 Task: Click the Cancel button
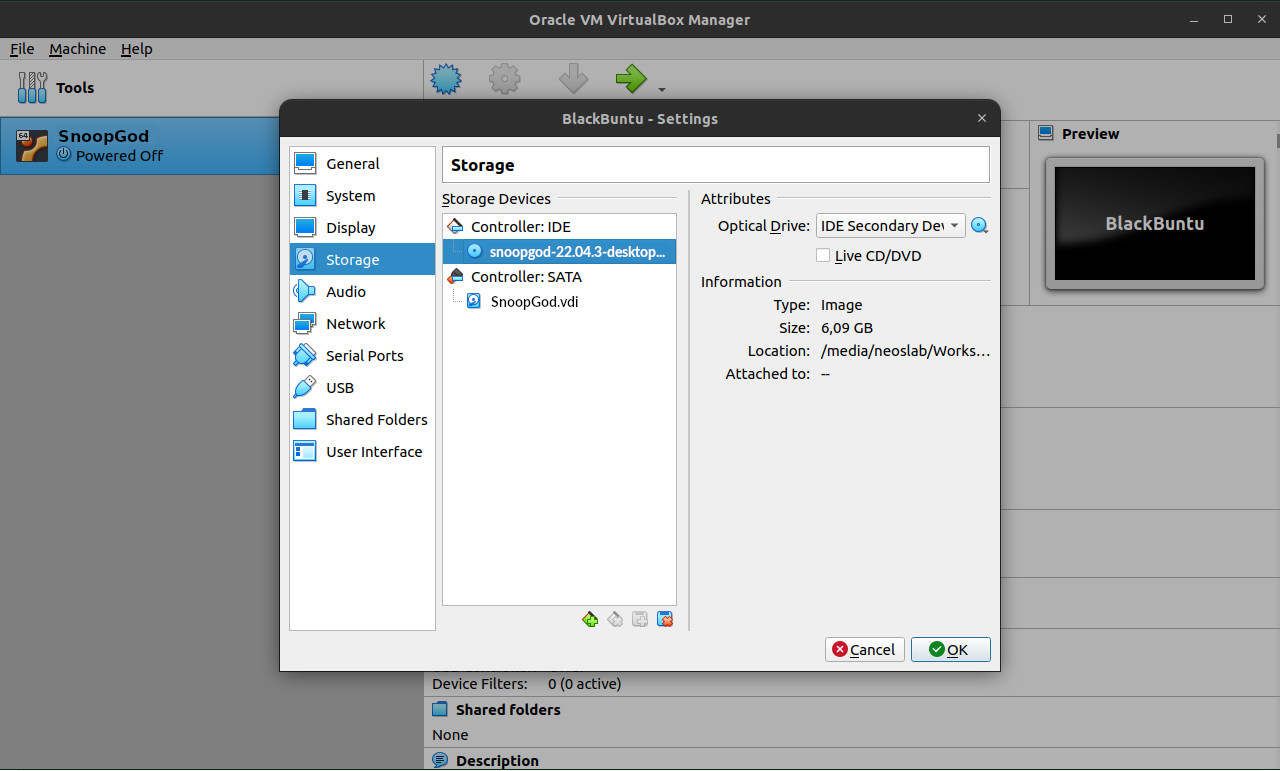coord(865,650)
